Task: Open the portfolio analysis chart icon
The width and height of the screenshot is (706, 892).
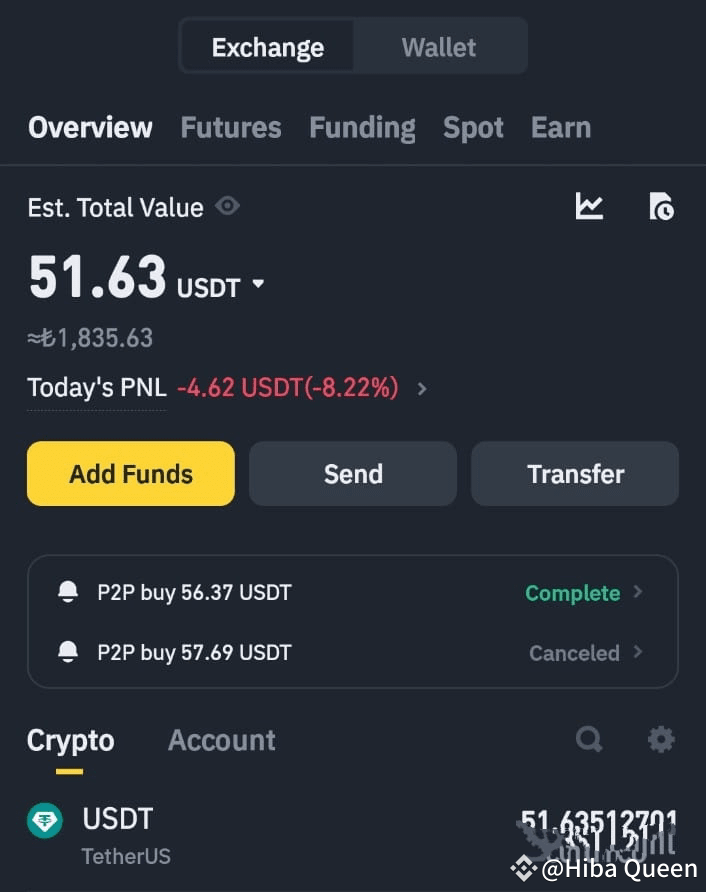Action: pos(589,207)
